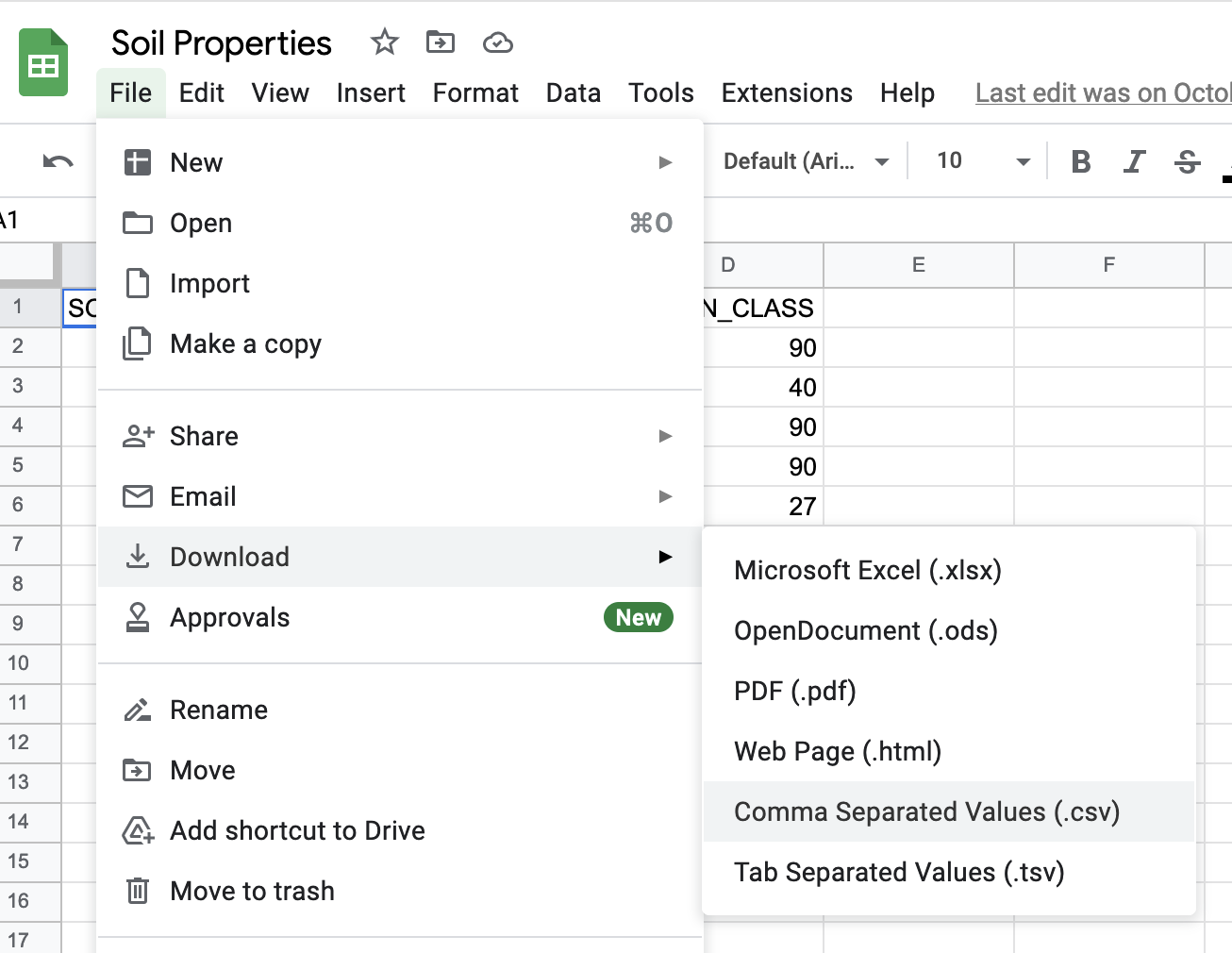Select PDF (.pdf) download option
Viewport: 1232px width, 953px height.
pyautogui.click(x=794, y=691)
